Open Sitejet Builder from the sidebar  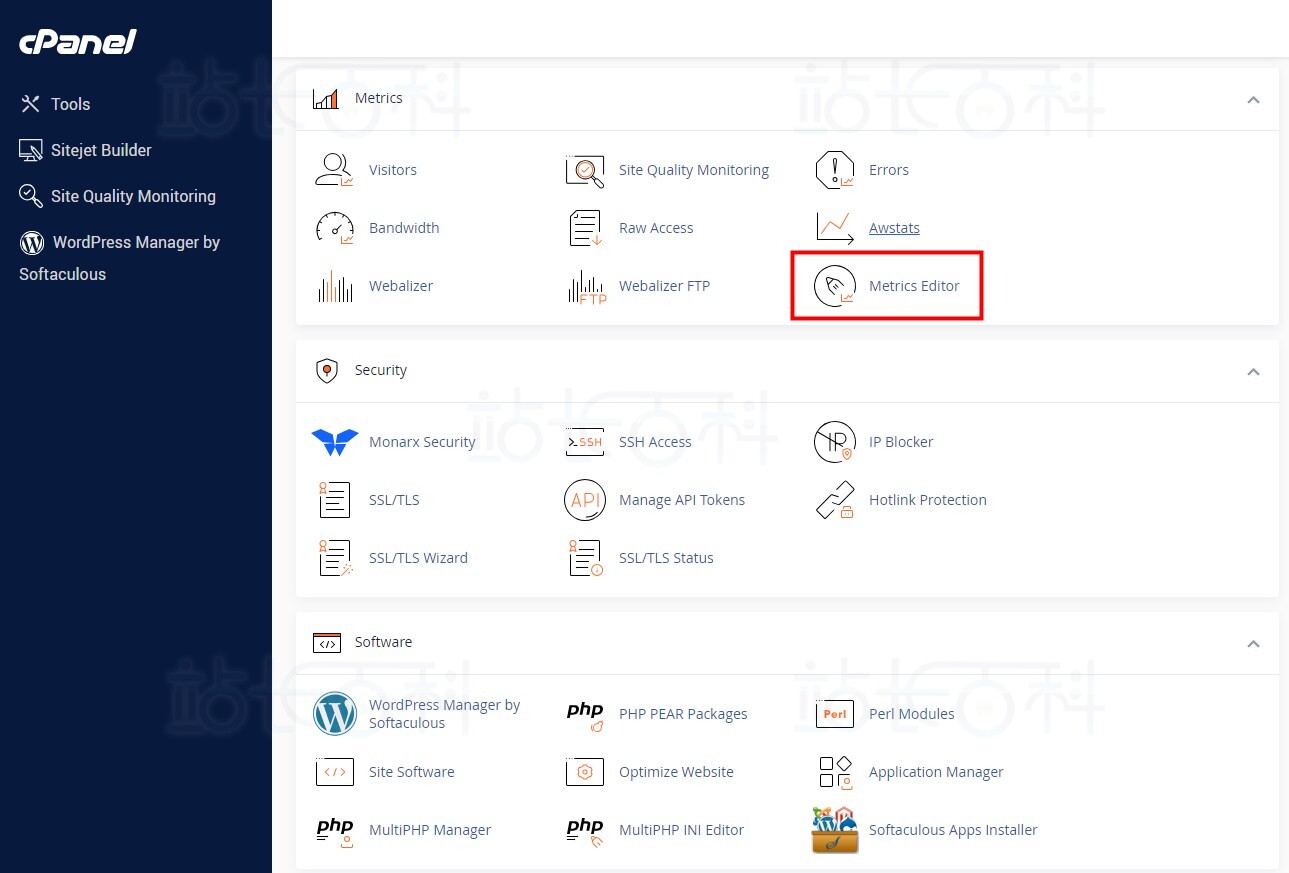click(86, 150)
